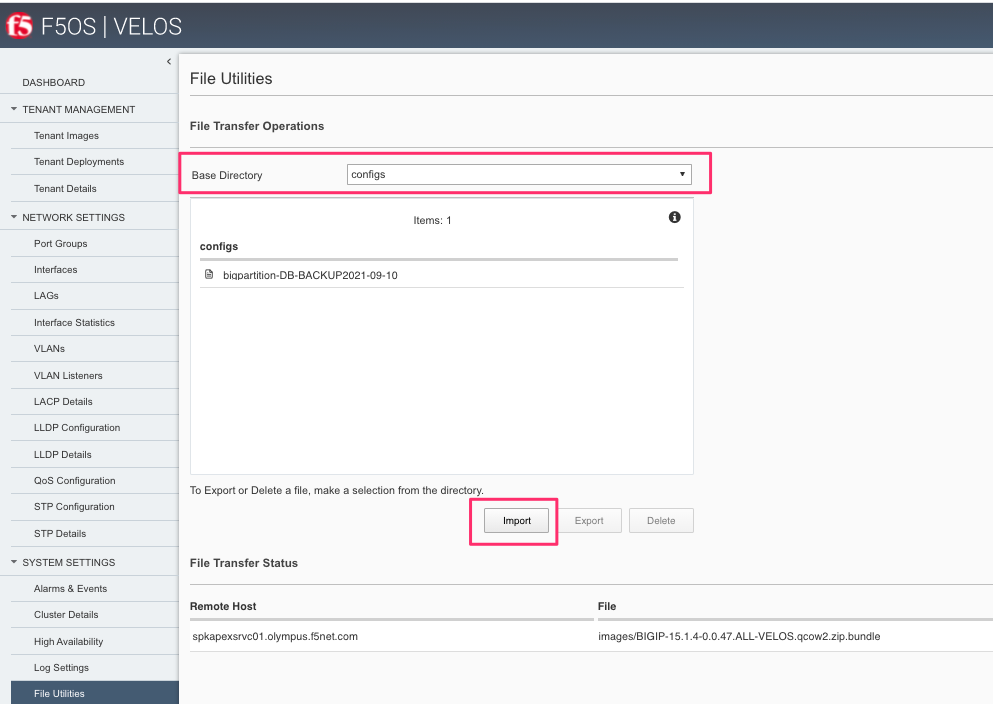View Interface Statistics
The width and height of the screenshot is (993, 704).
(74, 322)
